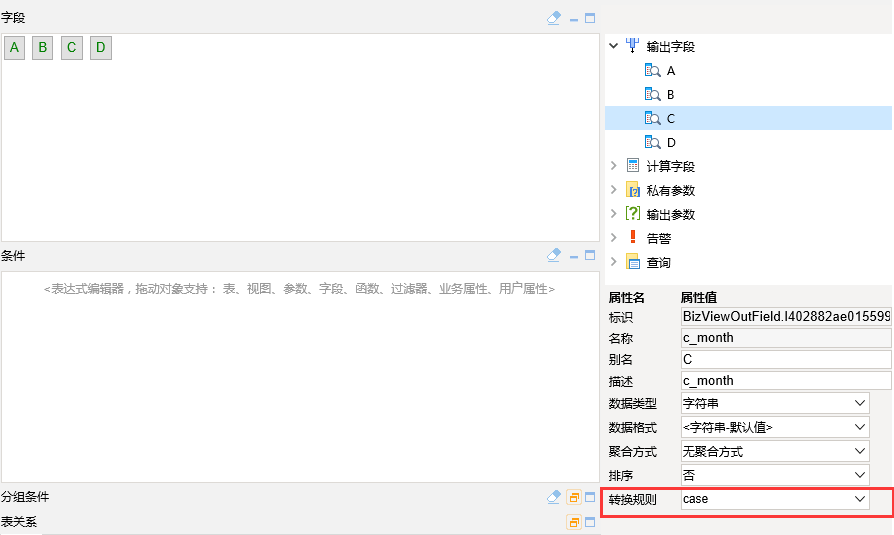Screen dimensions: 894x535
Task: Restore the 表关系 panel
Action: [x=574, y=522]
